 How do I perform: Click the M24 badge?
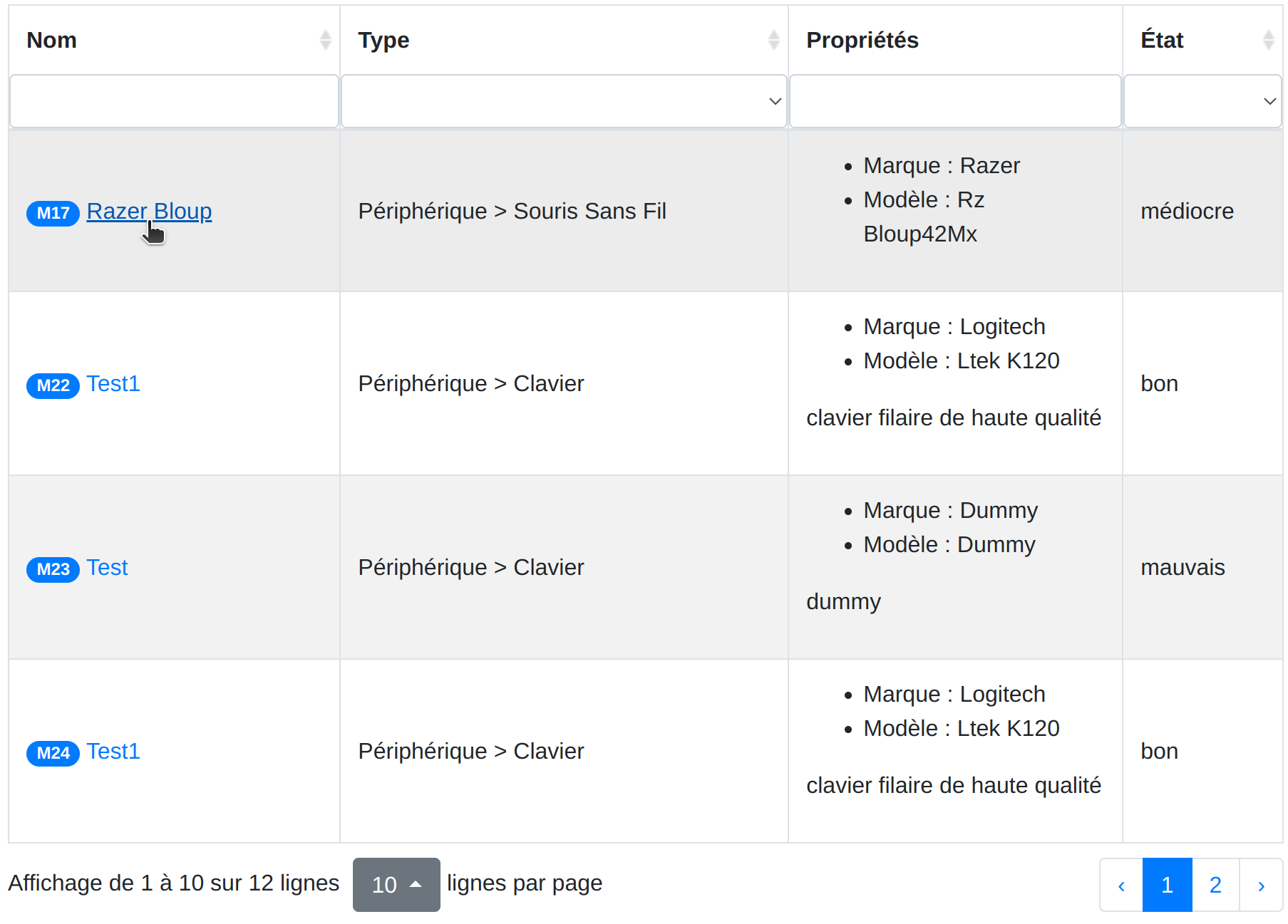53,753
